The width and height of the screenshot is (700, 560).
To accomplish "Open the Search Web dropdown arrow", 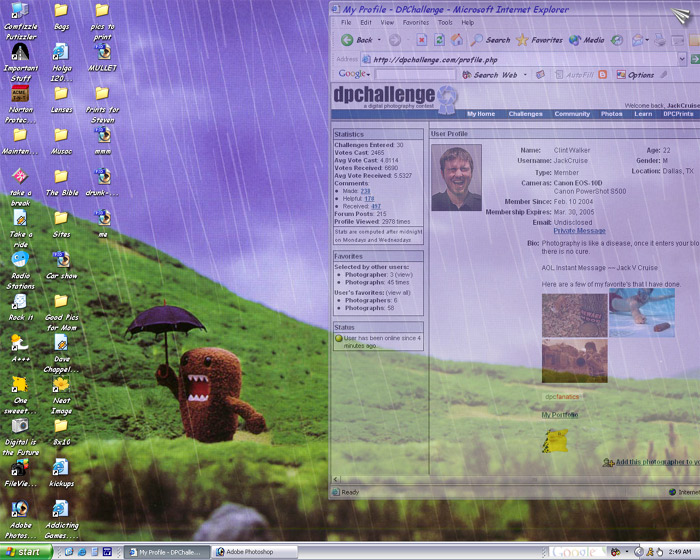I will (x=525, y=75).
